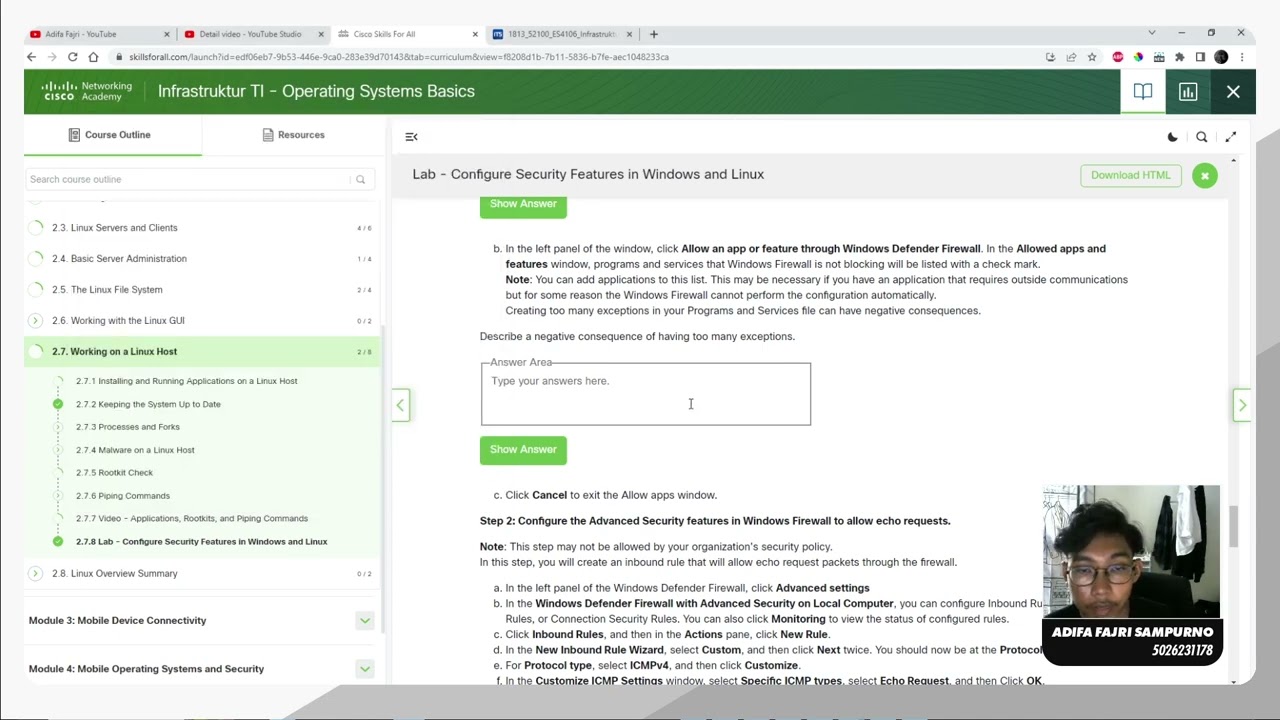Open 2.7.1 Installing and Running Applications
Screen dimensions: 1280x720
186,381
